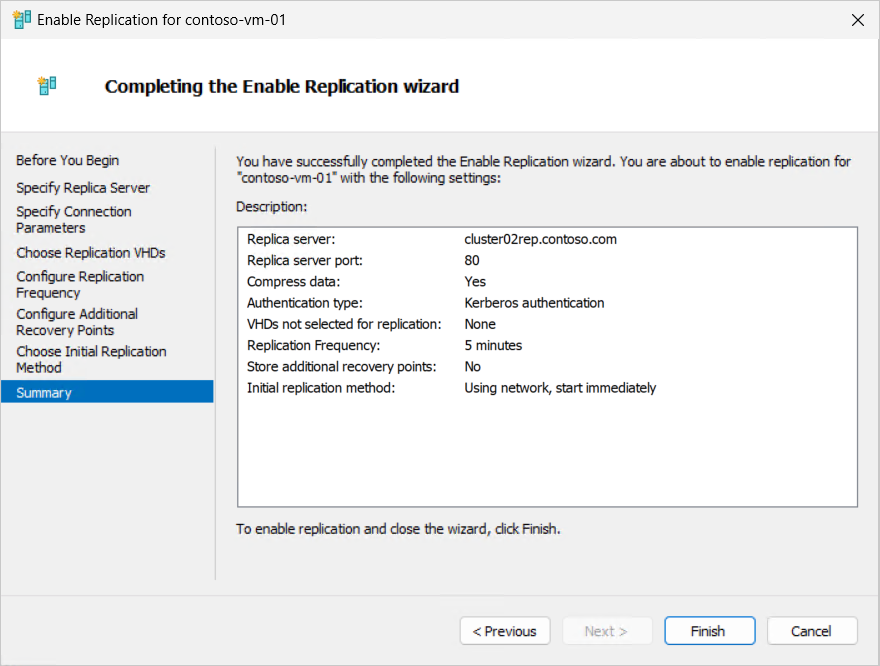Select the Choose Replication VHDs step

(x=91, y=253)
